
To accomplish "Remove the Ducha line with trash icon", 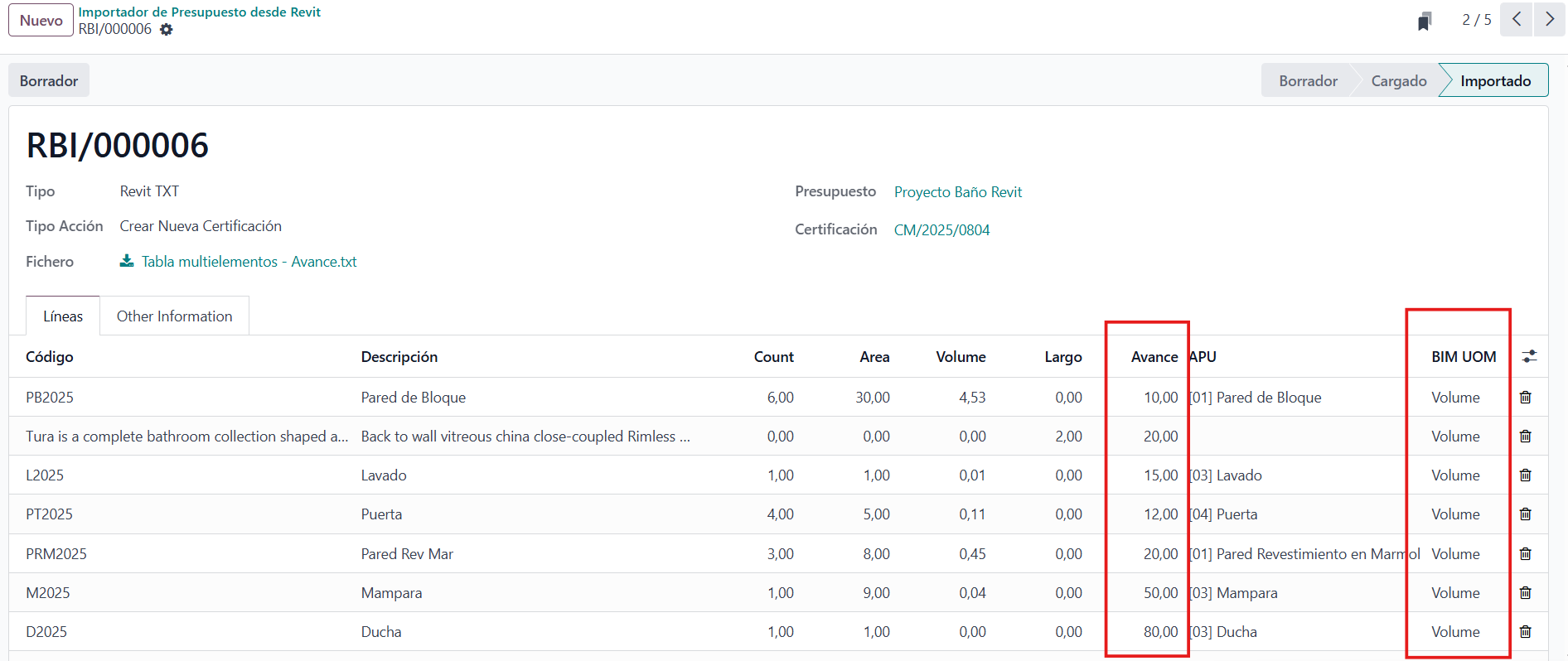I will click(1525, 632).
